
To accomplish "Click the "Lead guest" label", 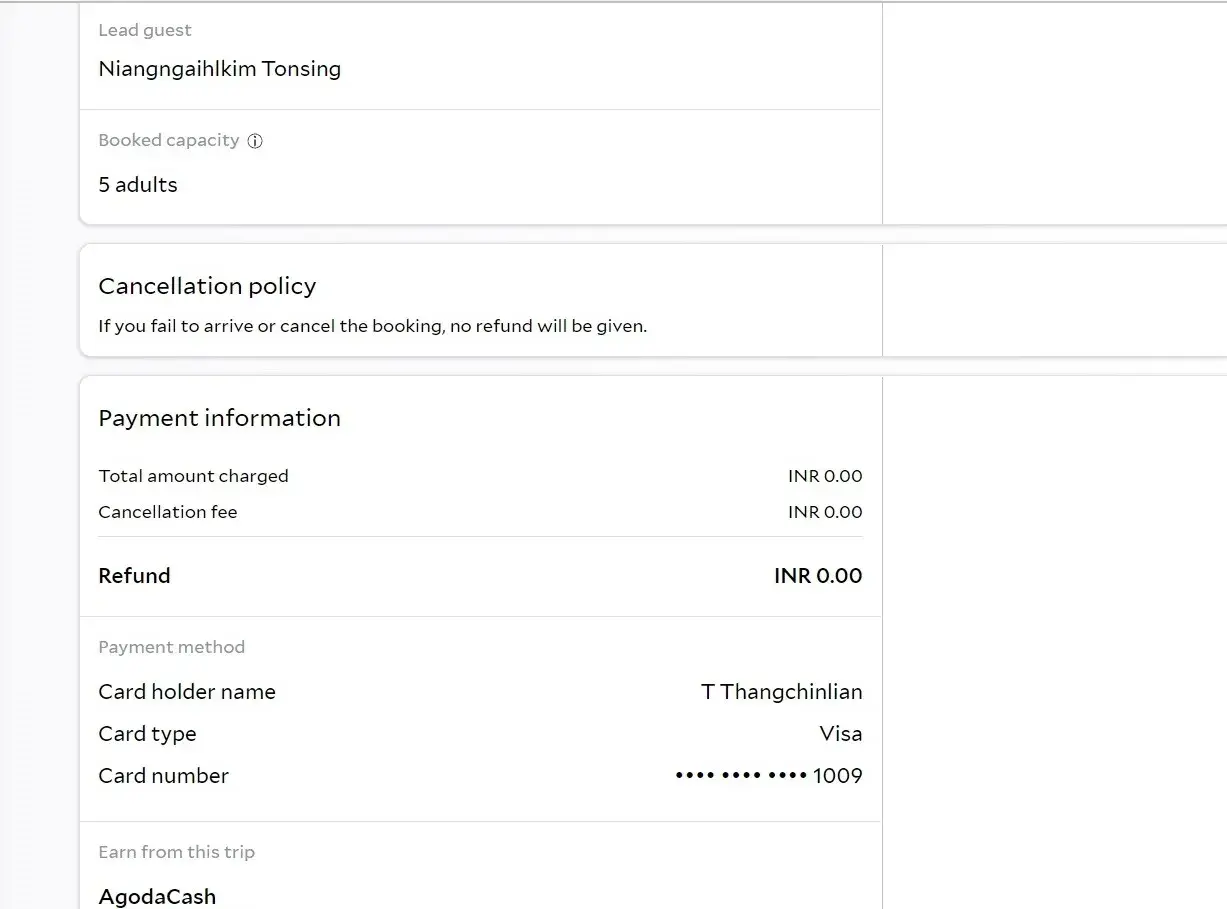I will tap(145, 30).
